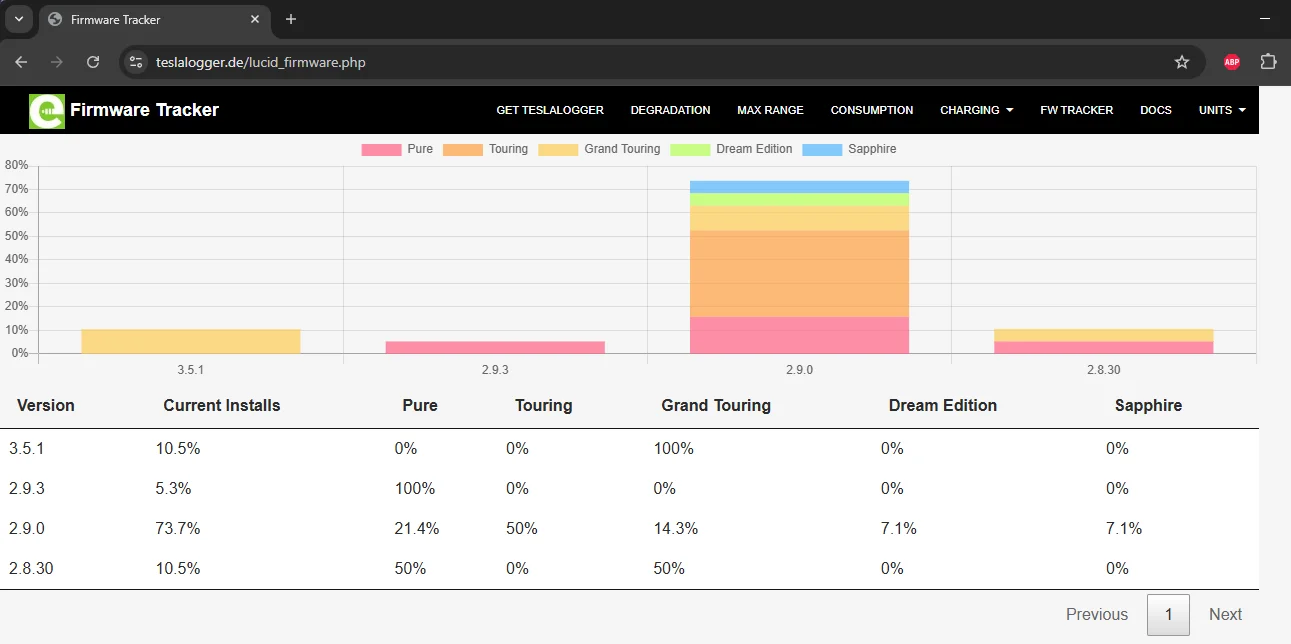Click version 2.9.3 table cell
Screen dimensions: 1291x644
click(27, 489)
